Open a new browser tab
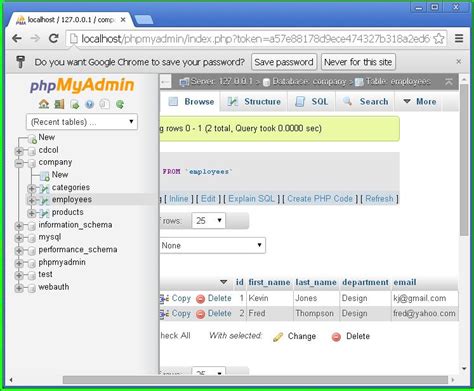This screenshot has height=391, width=474. click(x=143, y=20)
